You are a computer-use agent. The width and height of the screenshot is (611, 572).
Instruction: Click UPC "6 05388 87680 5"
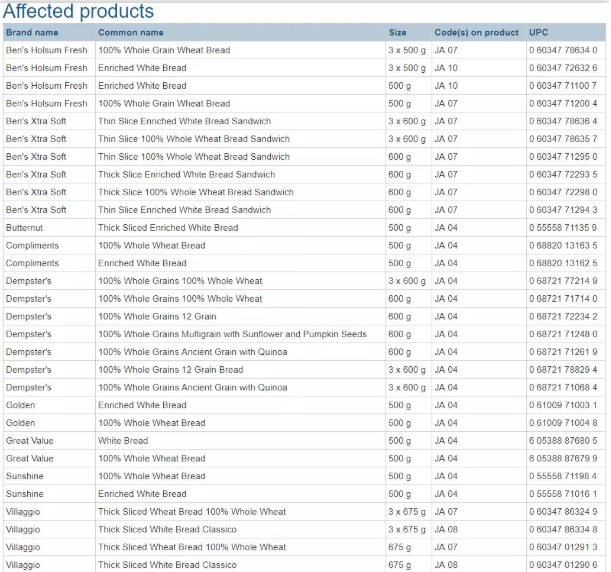click(x=563, y=441)
